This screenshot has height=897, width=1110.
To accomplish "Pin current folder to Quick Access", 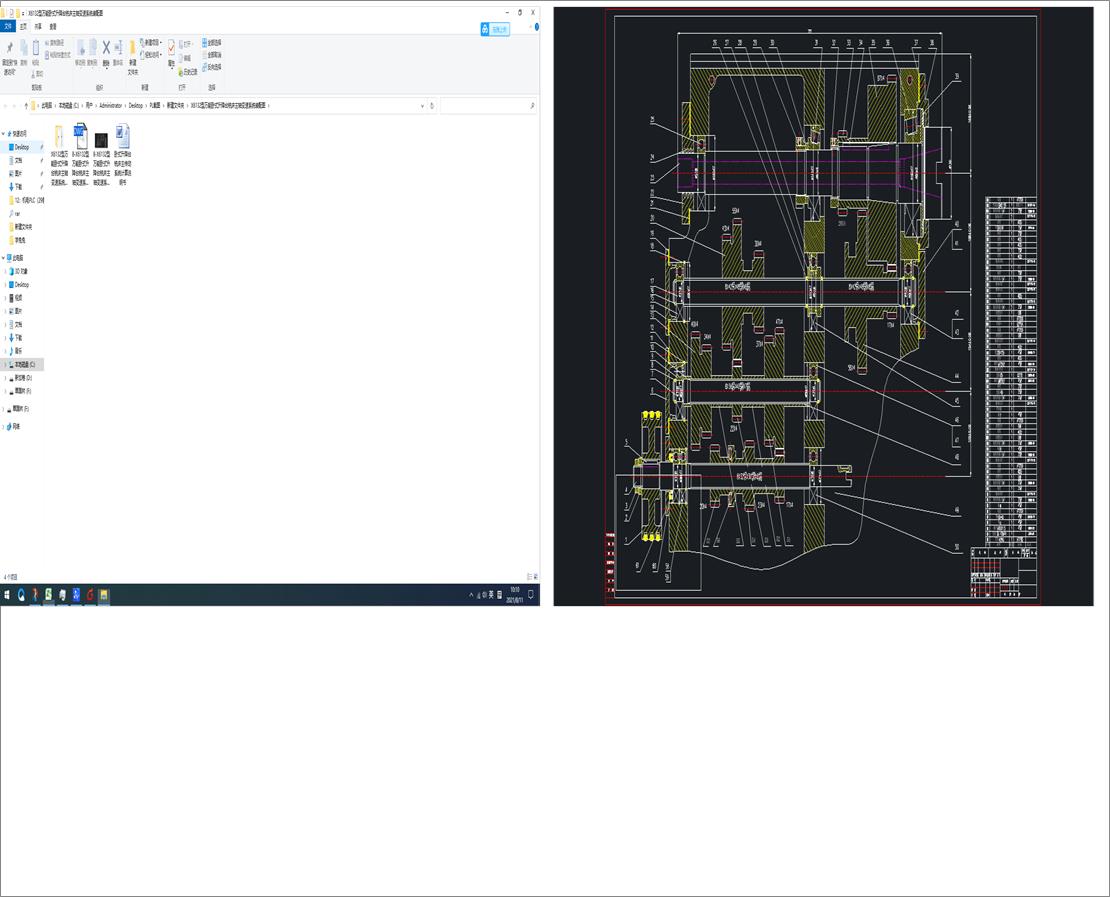I will (x=10, y=48).
